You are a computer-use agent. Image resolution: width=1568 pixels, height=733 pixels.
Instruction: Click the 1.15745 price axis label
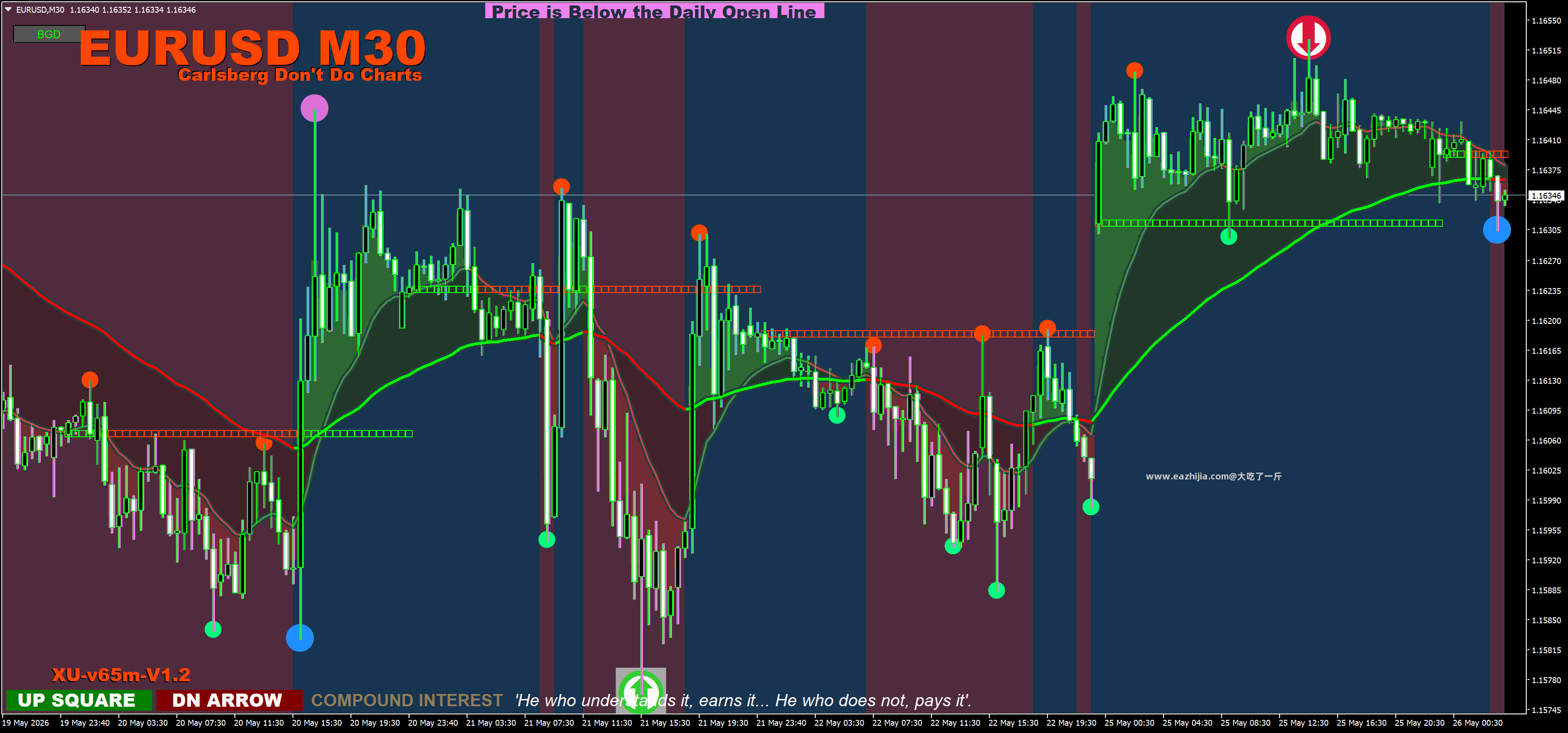1546,710
